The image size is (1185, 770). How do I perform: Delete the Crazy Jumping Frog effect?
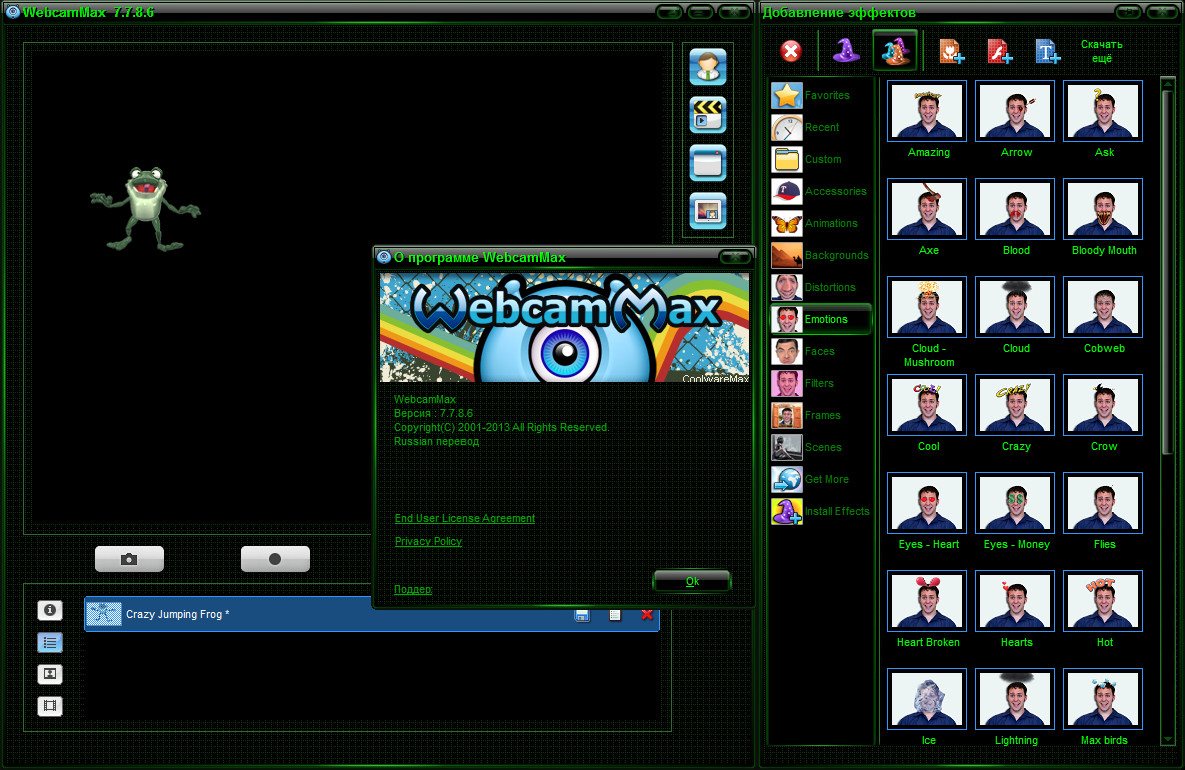pos(647,614)
